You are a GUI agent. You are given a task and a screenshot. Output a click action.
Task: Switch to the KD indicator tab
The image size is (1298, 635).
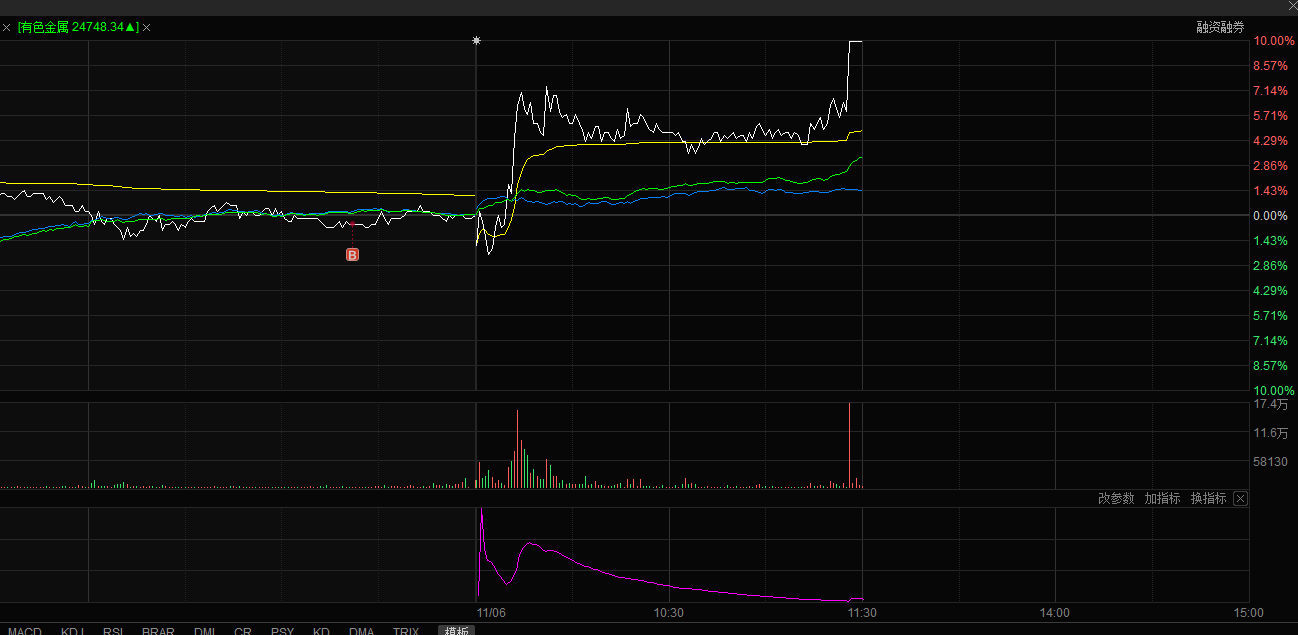[x=321, y=631]
